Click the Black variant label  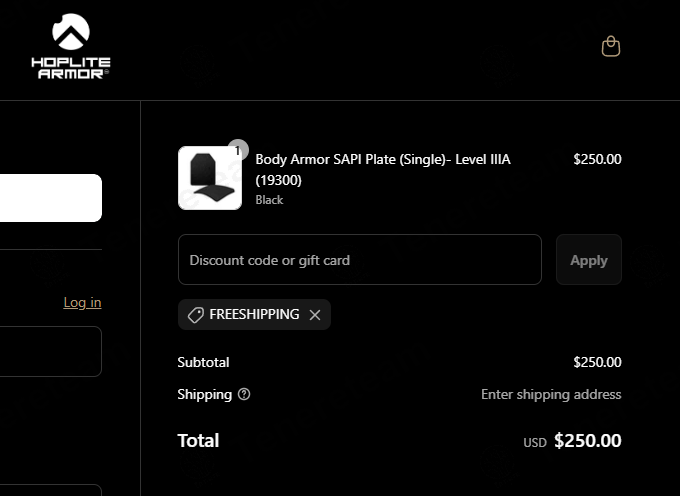(269, 200)
